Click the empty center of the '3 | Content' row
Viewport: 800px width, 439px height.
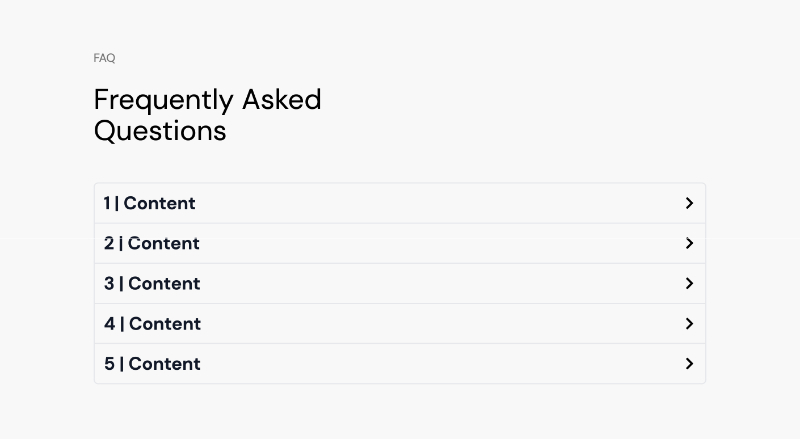tap(430, 284)
